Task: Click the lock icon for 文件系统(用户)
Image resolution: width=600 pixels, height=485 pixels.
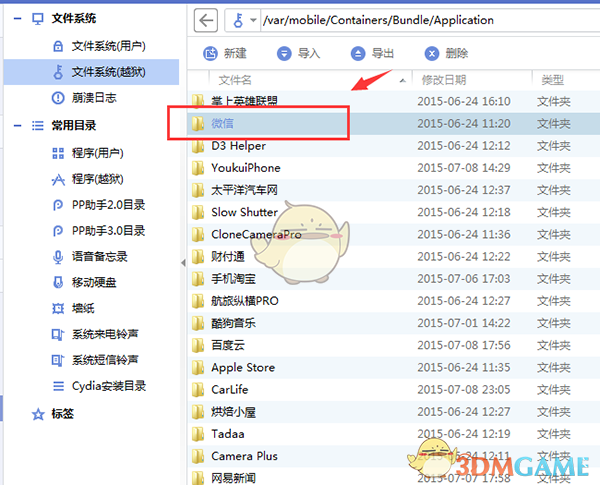Action: tap(58, 46)
